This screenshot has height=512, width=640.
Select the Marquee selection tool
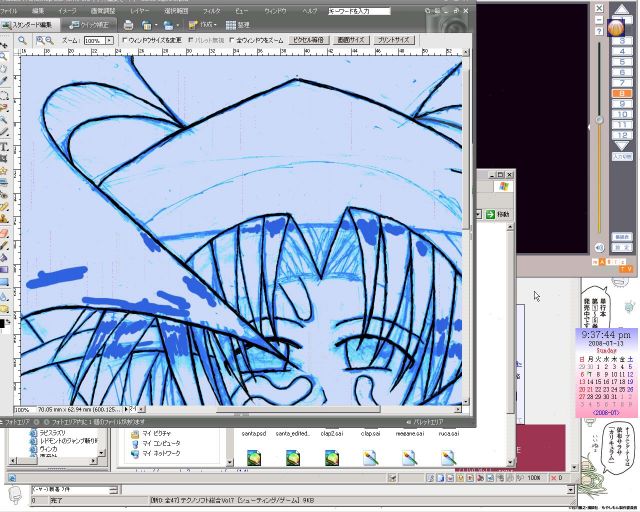point(4,96)
